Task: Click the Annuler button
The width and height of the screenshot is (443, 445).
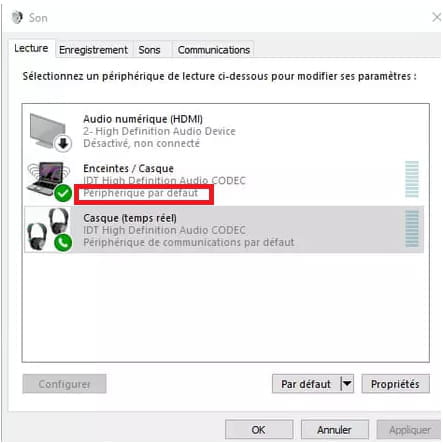Action: 334,429
